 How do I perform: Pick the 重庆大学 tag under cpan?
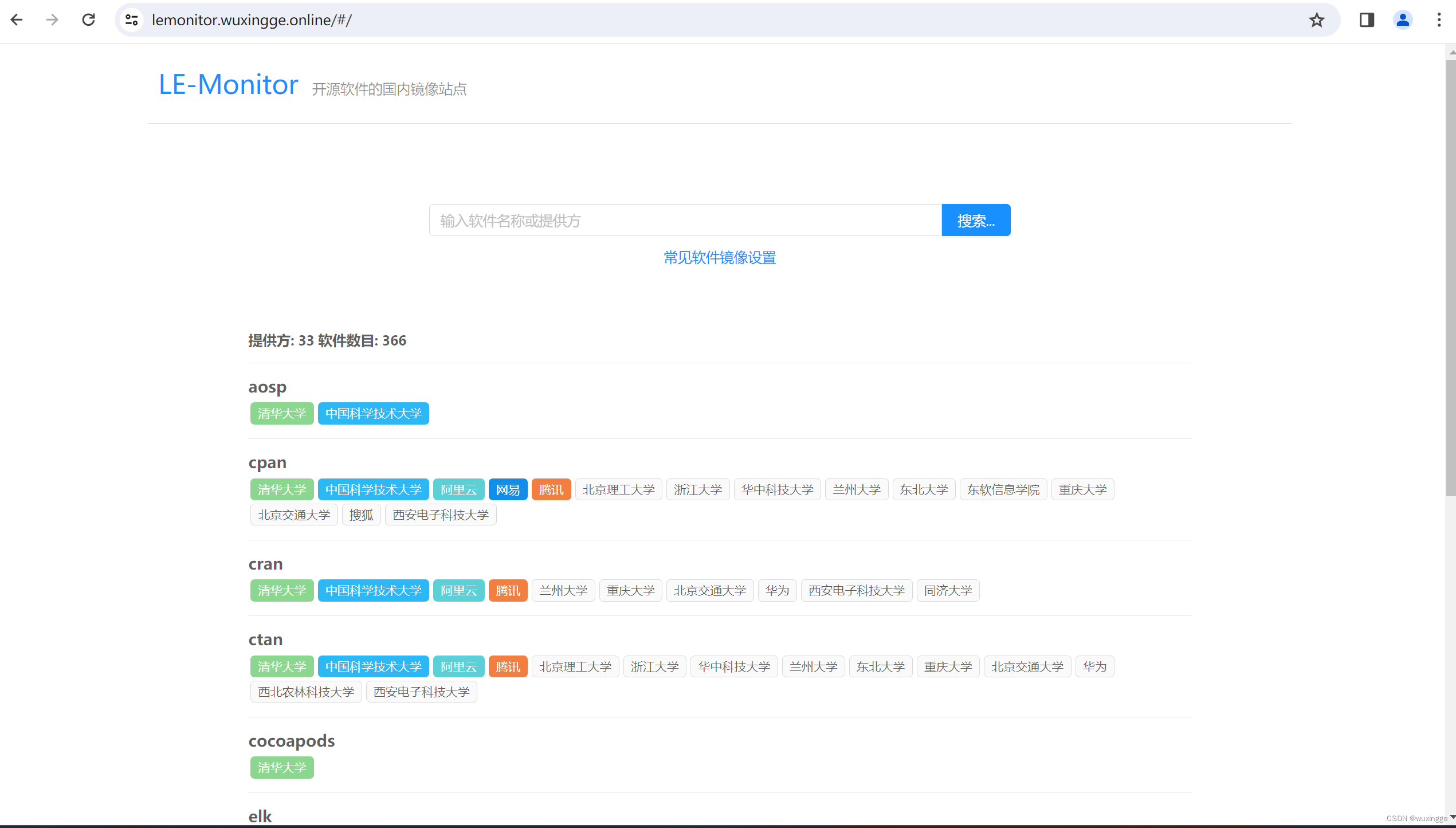1083,490
